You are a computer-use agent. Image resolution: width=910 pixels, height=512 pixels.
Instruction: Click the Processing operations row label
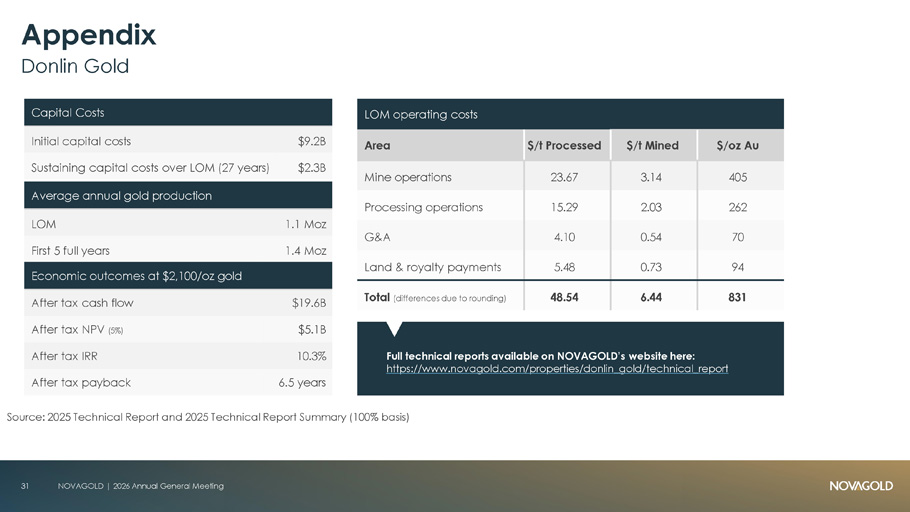tap(424, 207)
